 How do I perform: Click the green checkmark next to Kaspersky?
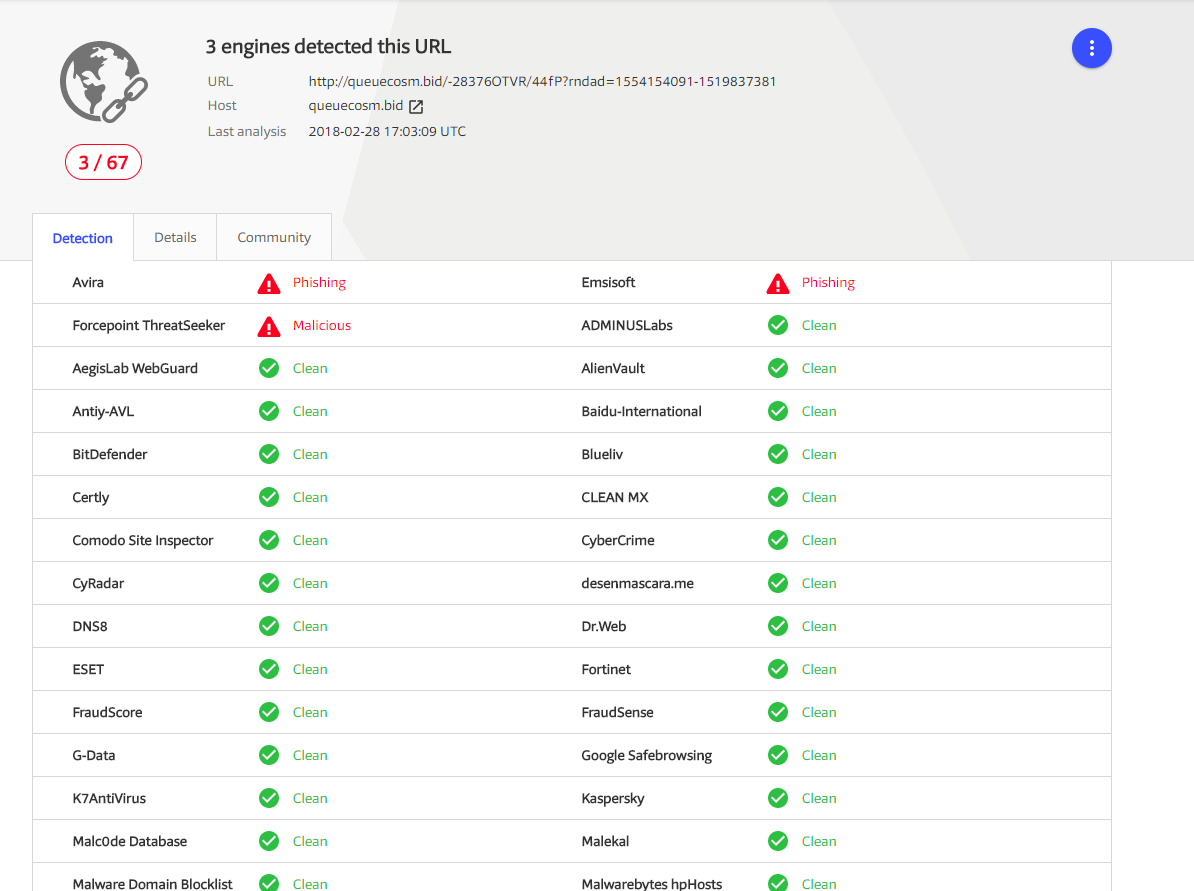click(x=778, y=798)
